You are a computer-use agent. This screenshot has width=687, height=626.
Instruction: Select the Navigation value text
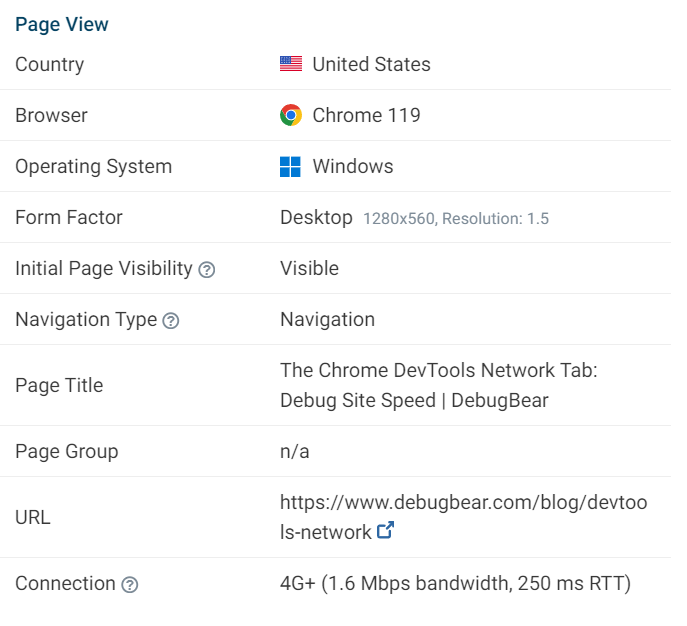[327, 319]
